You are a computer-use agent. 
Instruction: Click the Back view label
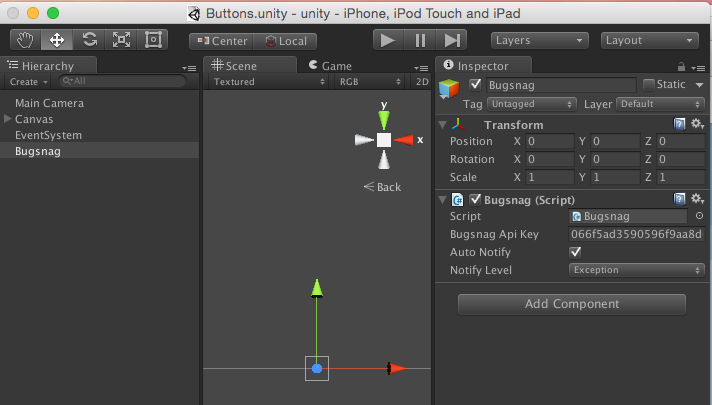point(382,187)
